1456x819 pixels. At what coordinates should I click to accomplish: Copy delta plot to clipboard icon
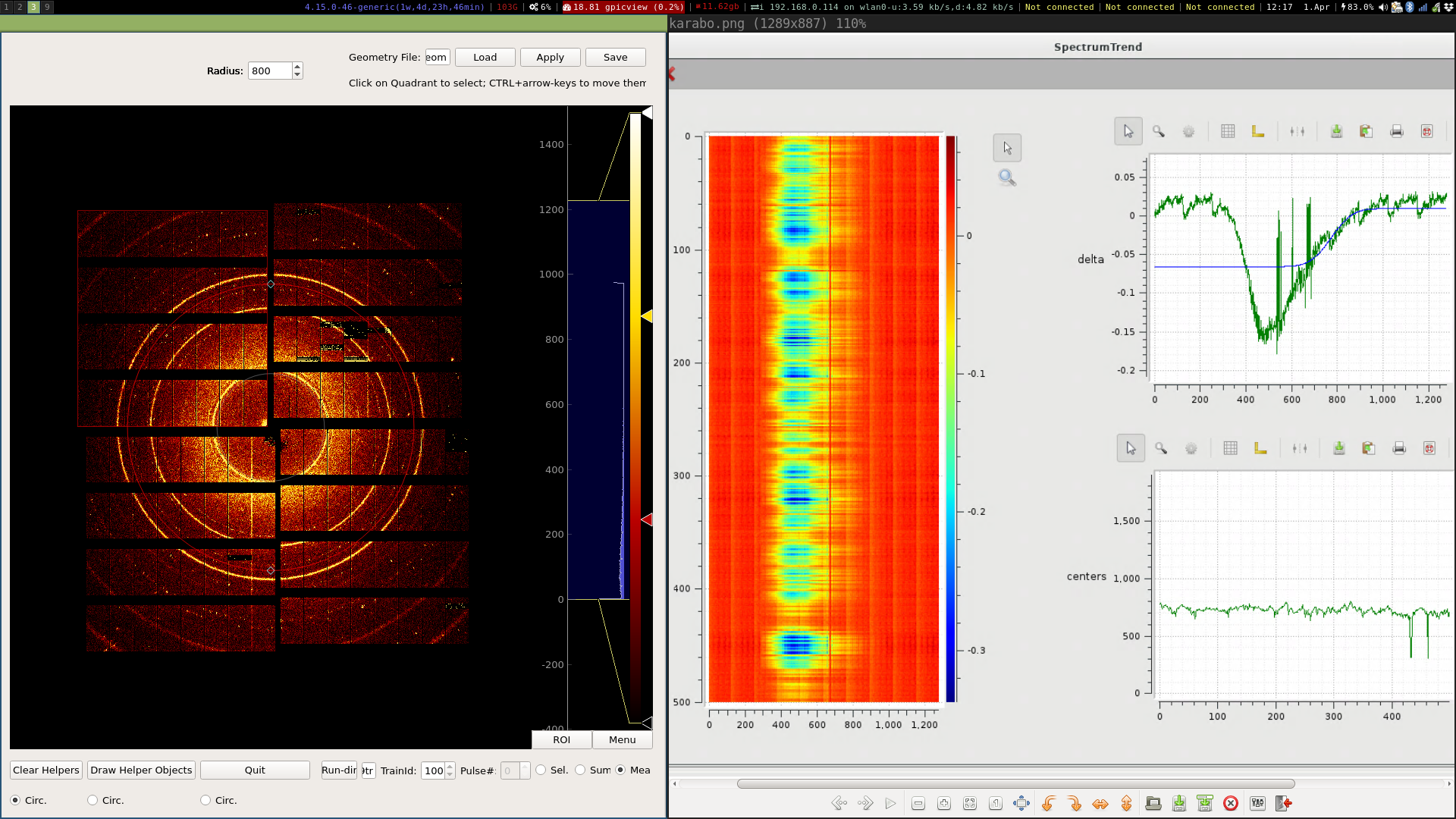(x=1367, y=131)
